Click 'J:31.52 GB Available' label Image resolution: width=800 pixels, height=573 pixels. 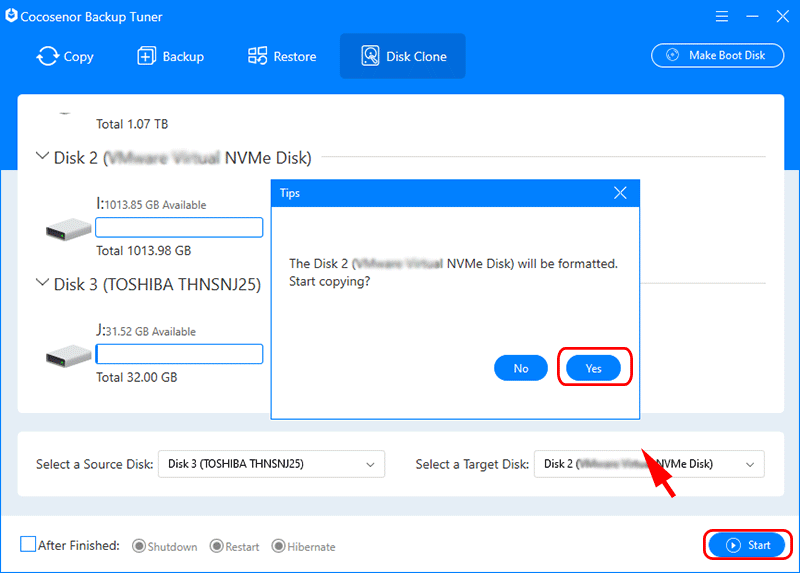146,331
